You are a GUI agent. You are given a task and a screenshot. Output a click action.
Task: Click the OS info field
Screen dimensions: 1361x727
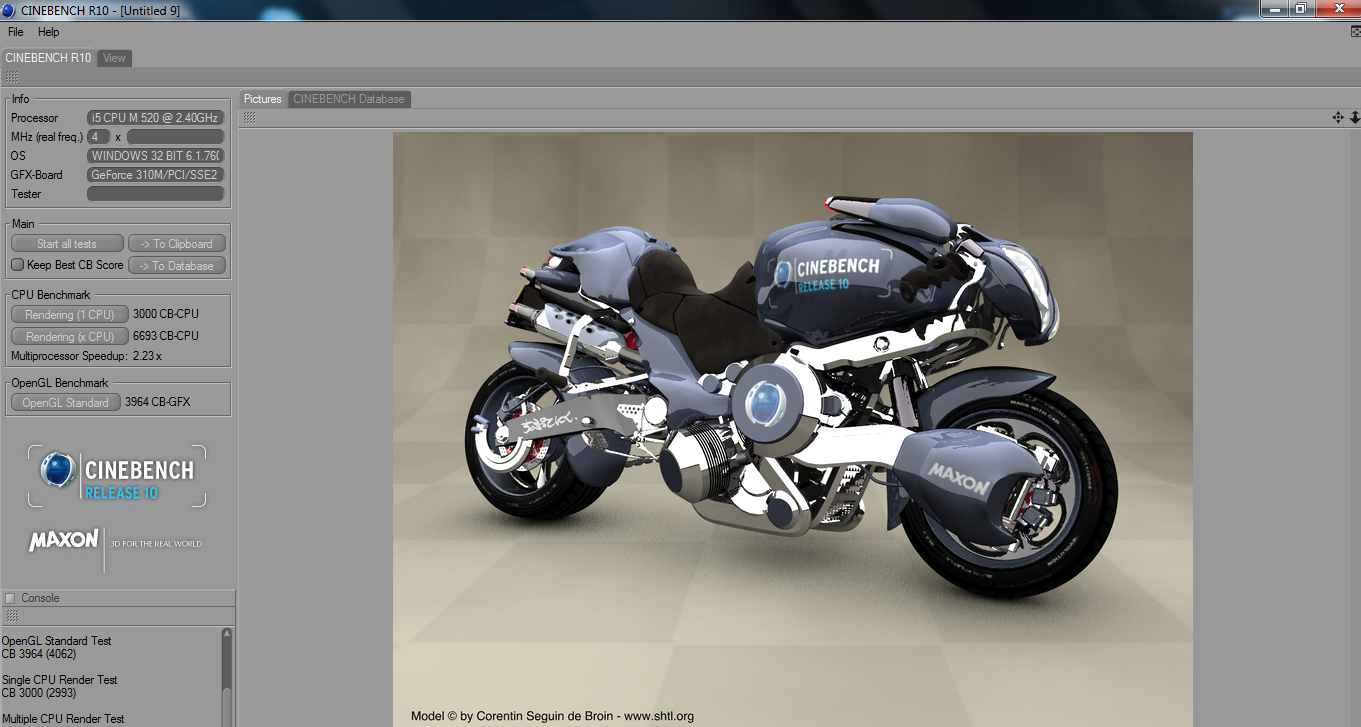pyautogui.click(x=156, y=156)
